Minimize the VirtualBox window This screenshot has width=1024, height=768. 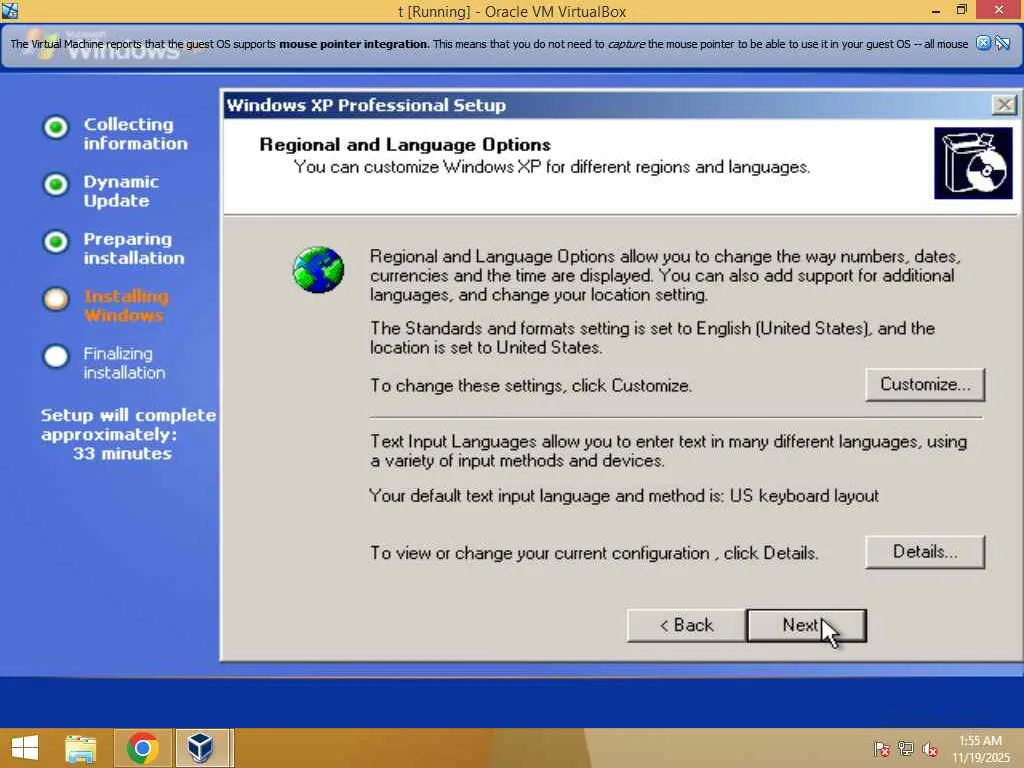[936, 10]
